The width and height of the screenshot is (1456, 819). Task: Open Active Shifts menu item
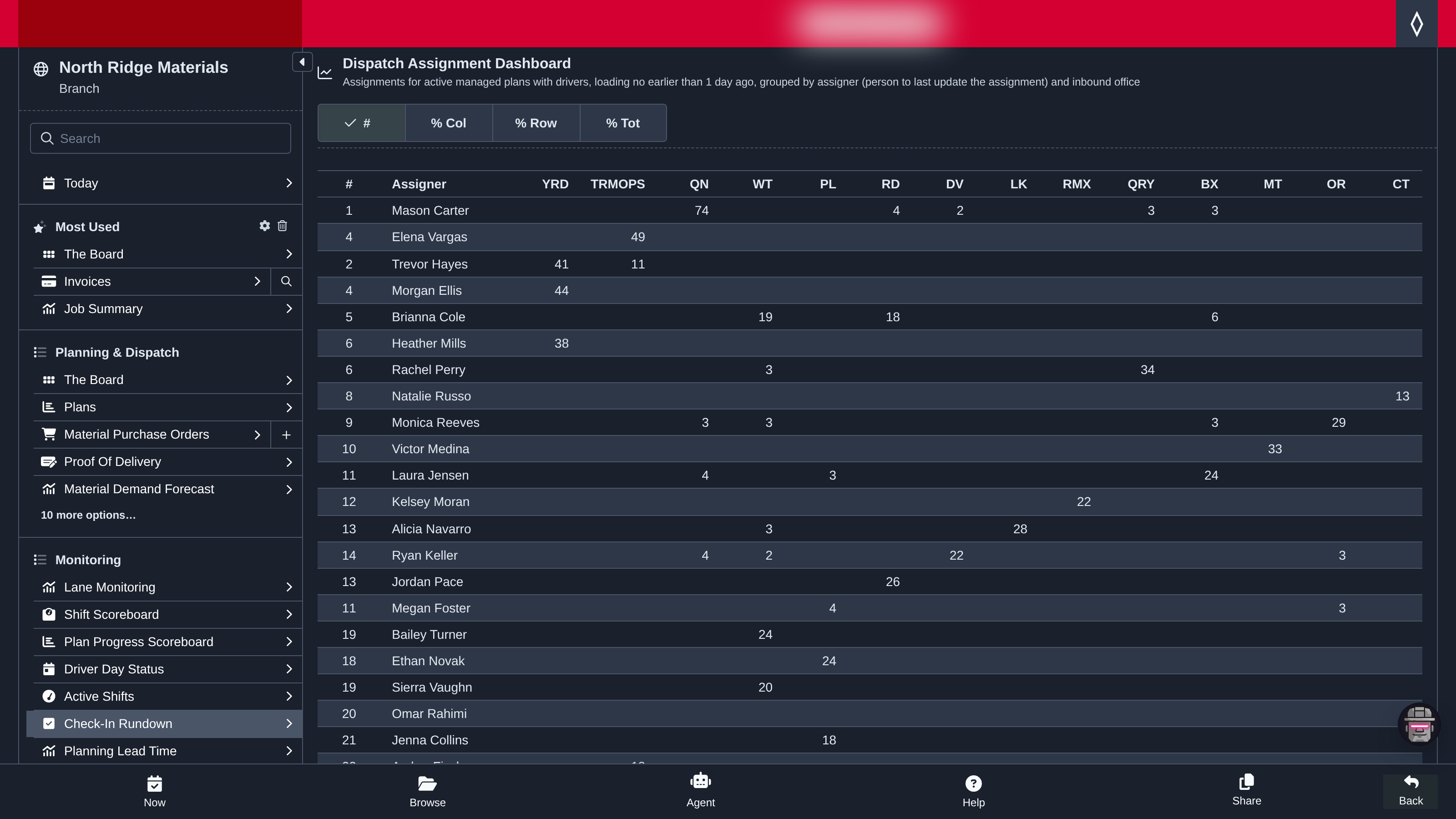pos(167,696)
